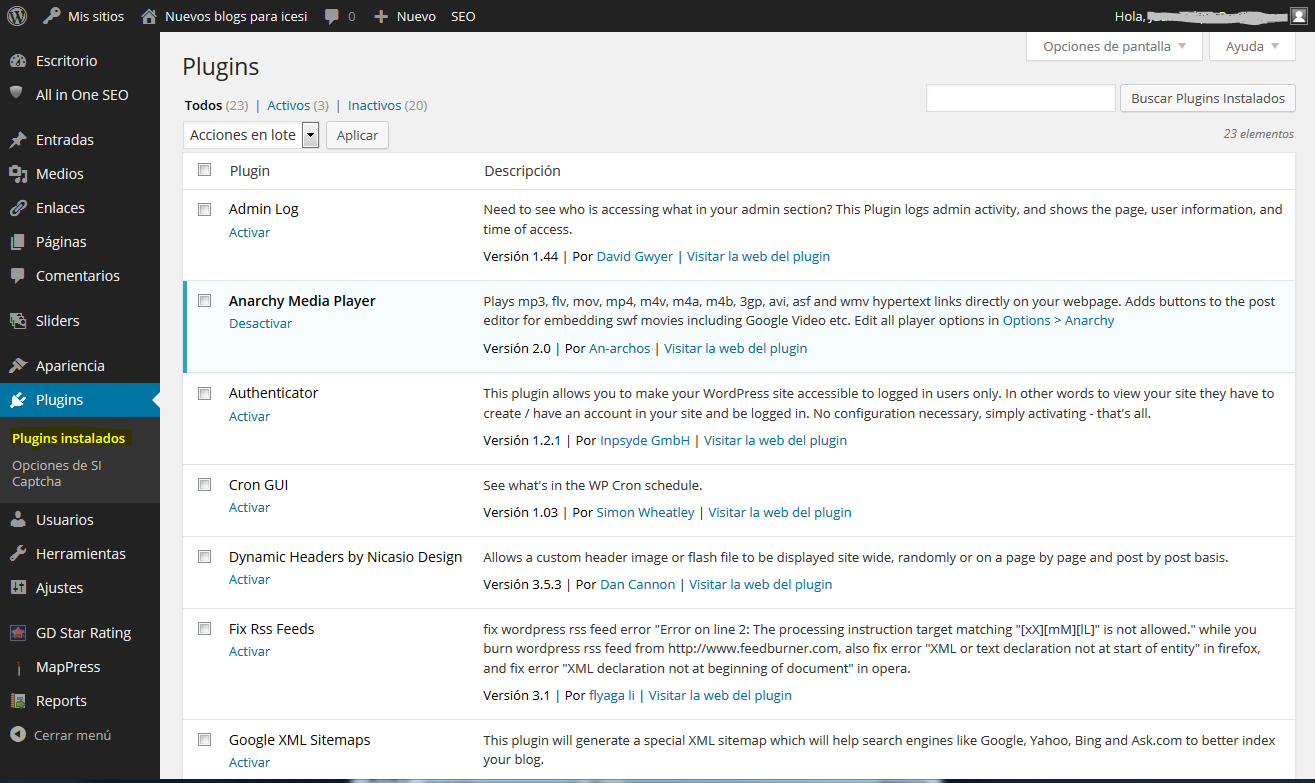Check the Admin Log plugin checkbox
Image resolution: width=1315 pixels, height=783 pixels.
click(205, 209)
